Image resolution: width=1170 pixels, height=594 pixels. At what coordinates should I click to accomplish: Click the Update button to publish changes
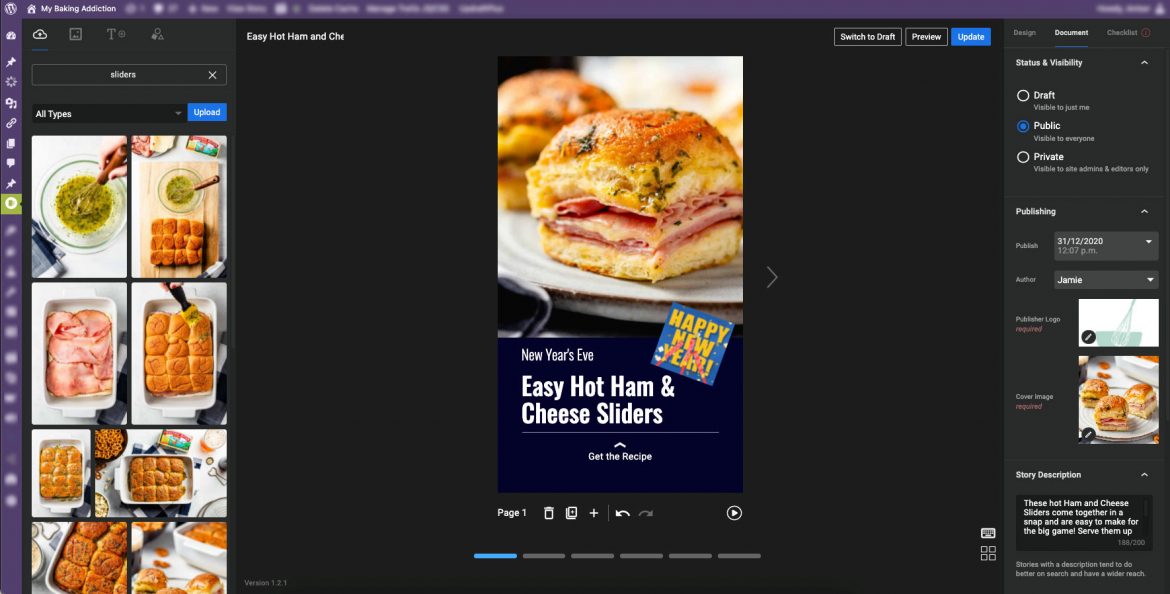click(970, 36)
